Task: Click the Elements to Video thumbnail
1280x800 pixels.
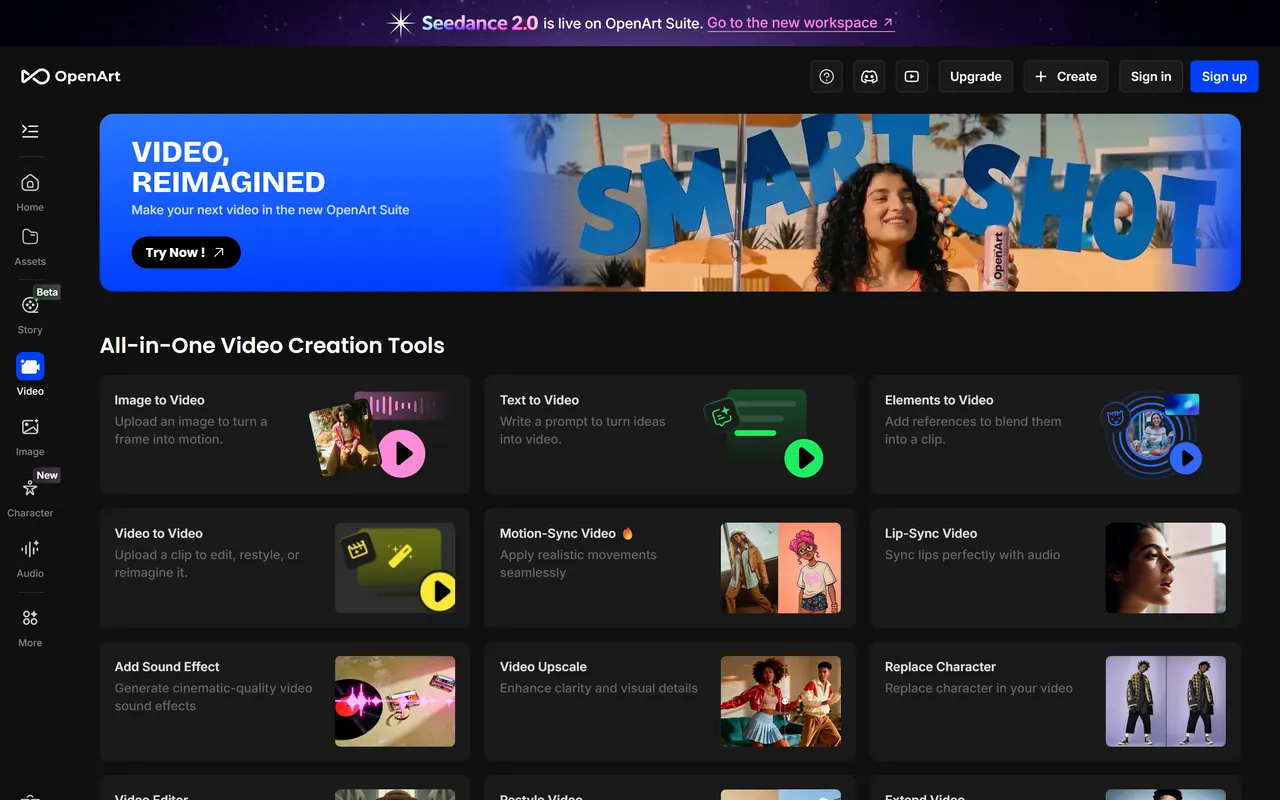Action: click(x=1151, y=435)
